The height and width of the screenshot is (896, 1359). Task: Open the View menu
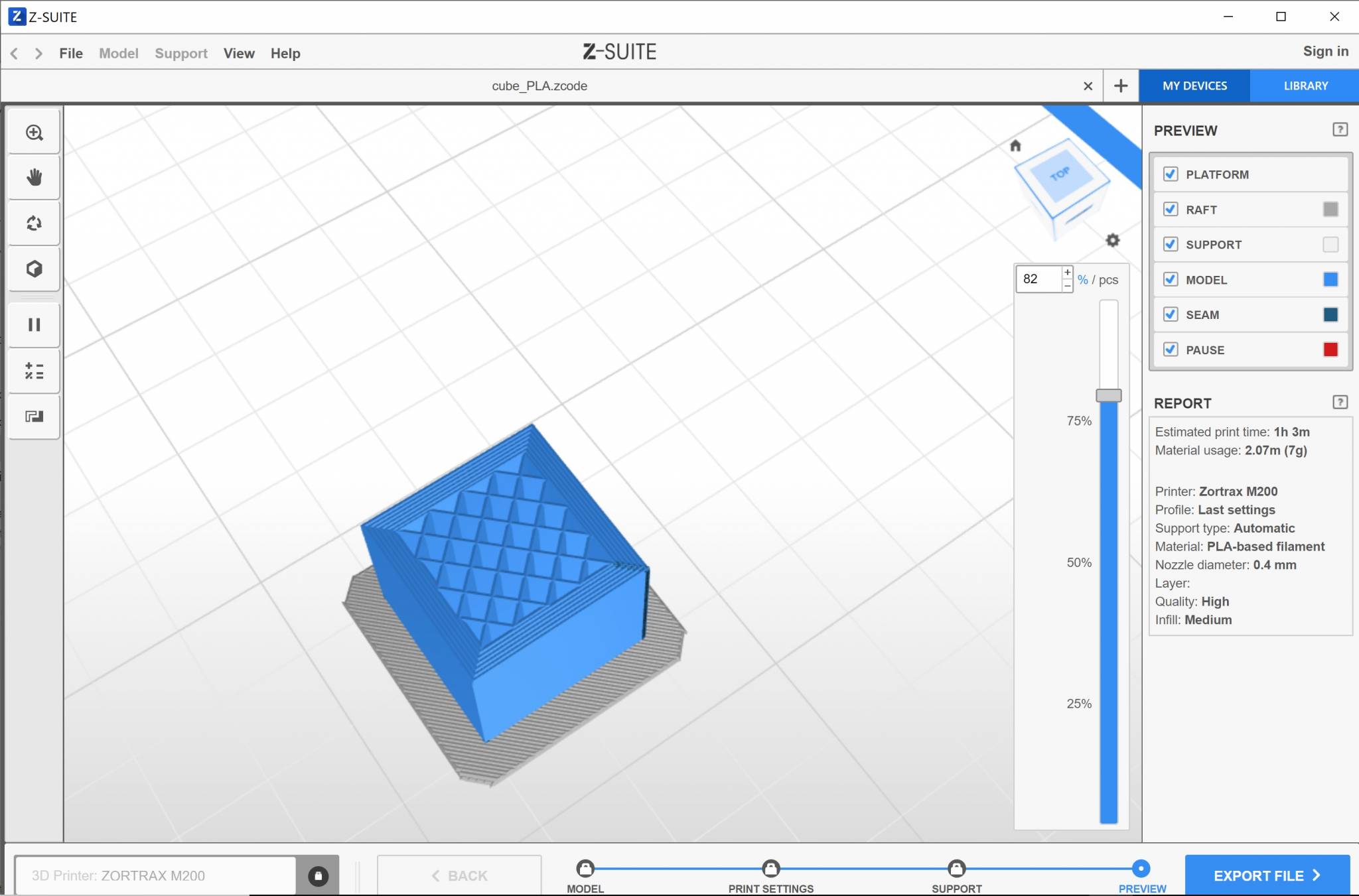pos(239,53)
